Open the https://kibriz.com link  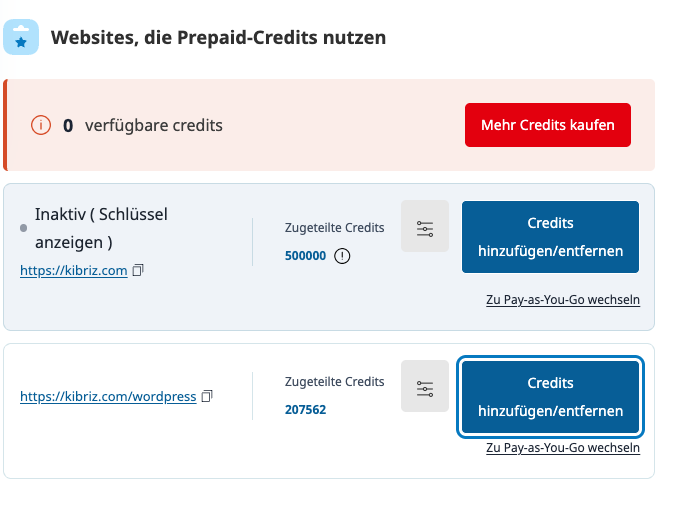pyautogui.click(x=73, y=270)
